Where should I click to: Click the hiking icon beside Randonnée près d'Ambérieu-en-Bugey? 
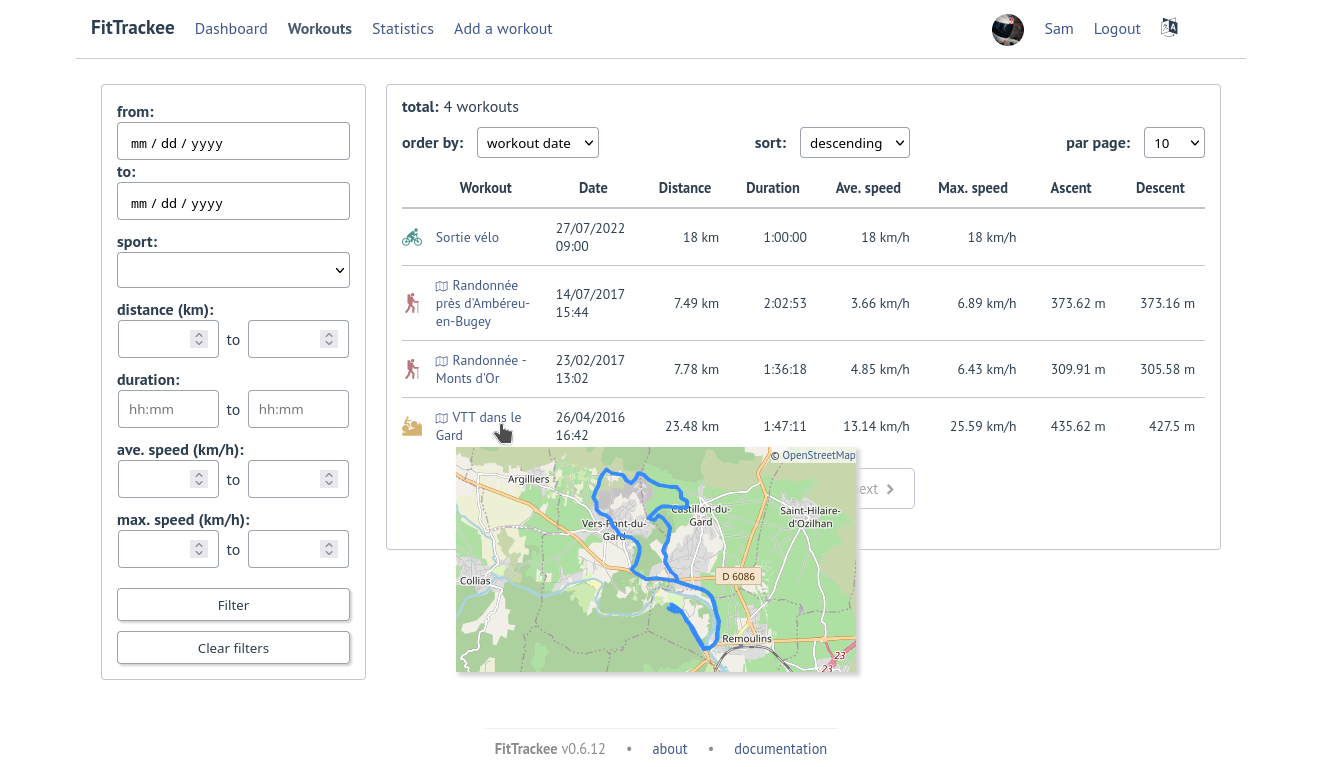tap(412, 303)
